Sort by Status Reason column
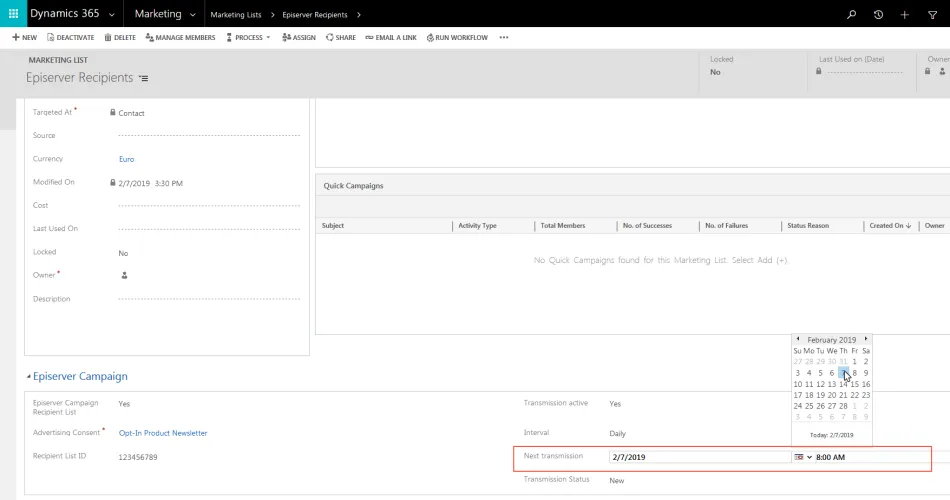The height and width of the screenshot is (500, 950). click(x=808, y=225)
